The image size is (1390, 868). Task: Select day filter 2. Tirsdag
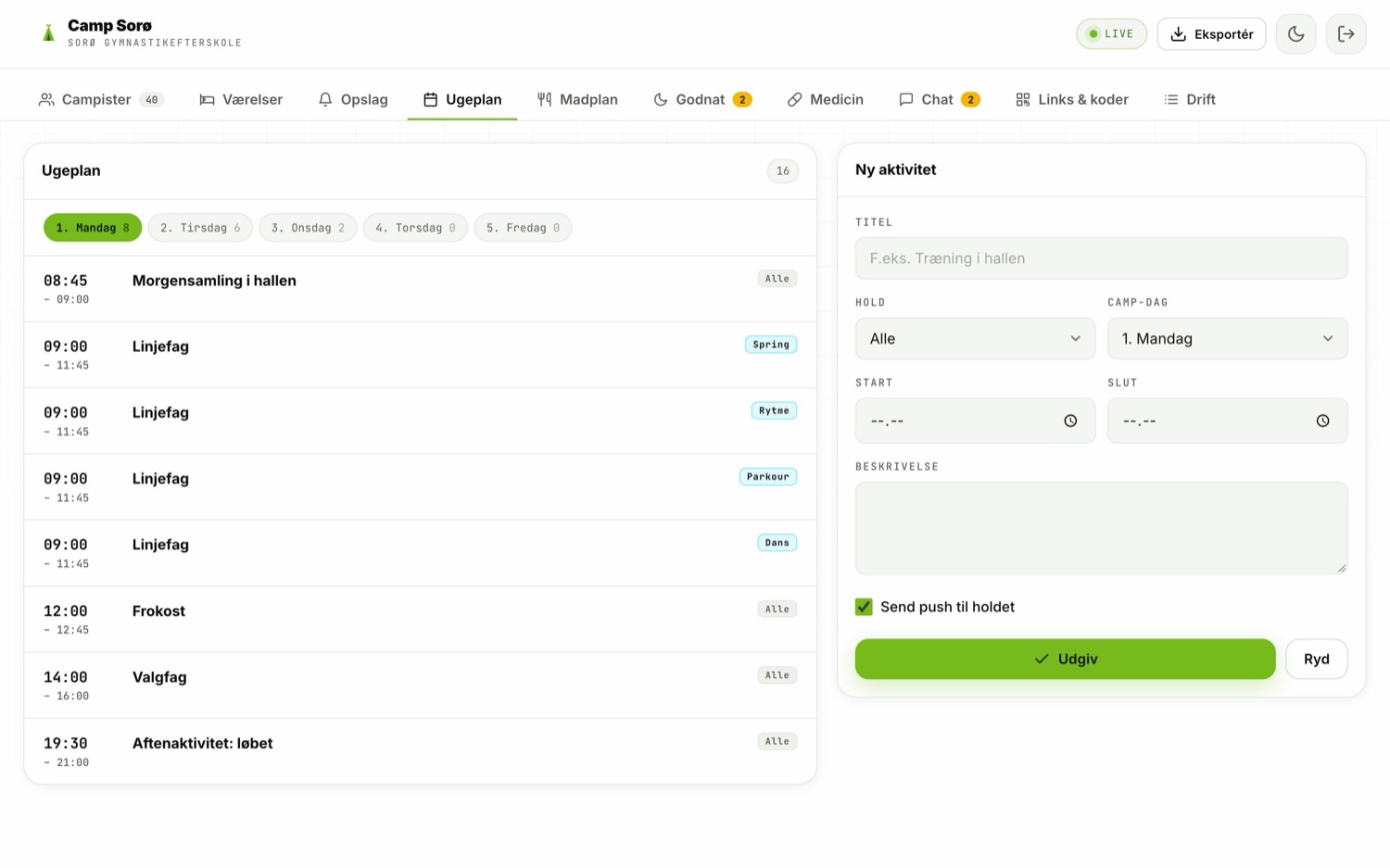[200, 228]
